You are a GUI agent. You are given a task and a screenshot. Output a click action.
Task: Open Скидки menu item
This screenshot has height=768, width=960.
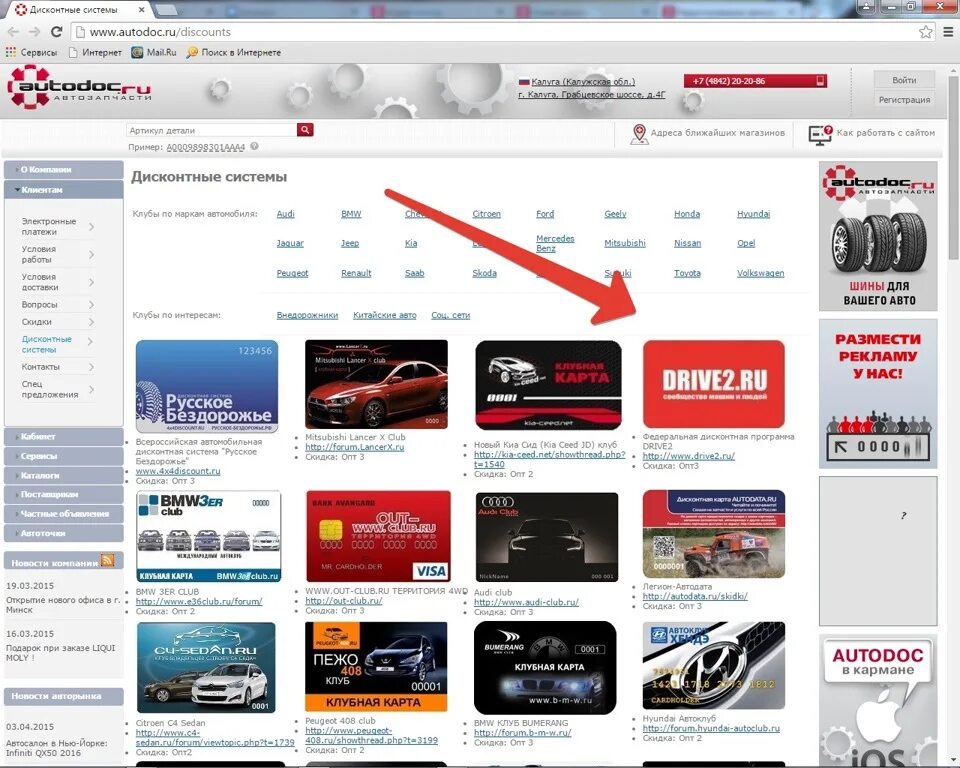[58, 322]
